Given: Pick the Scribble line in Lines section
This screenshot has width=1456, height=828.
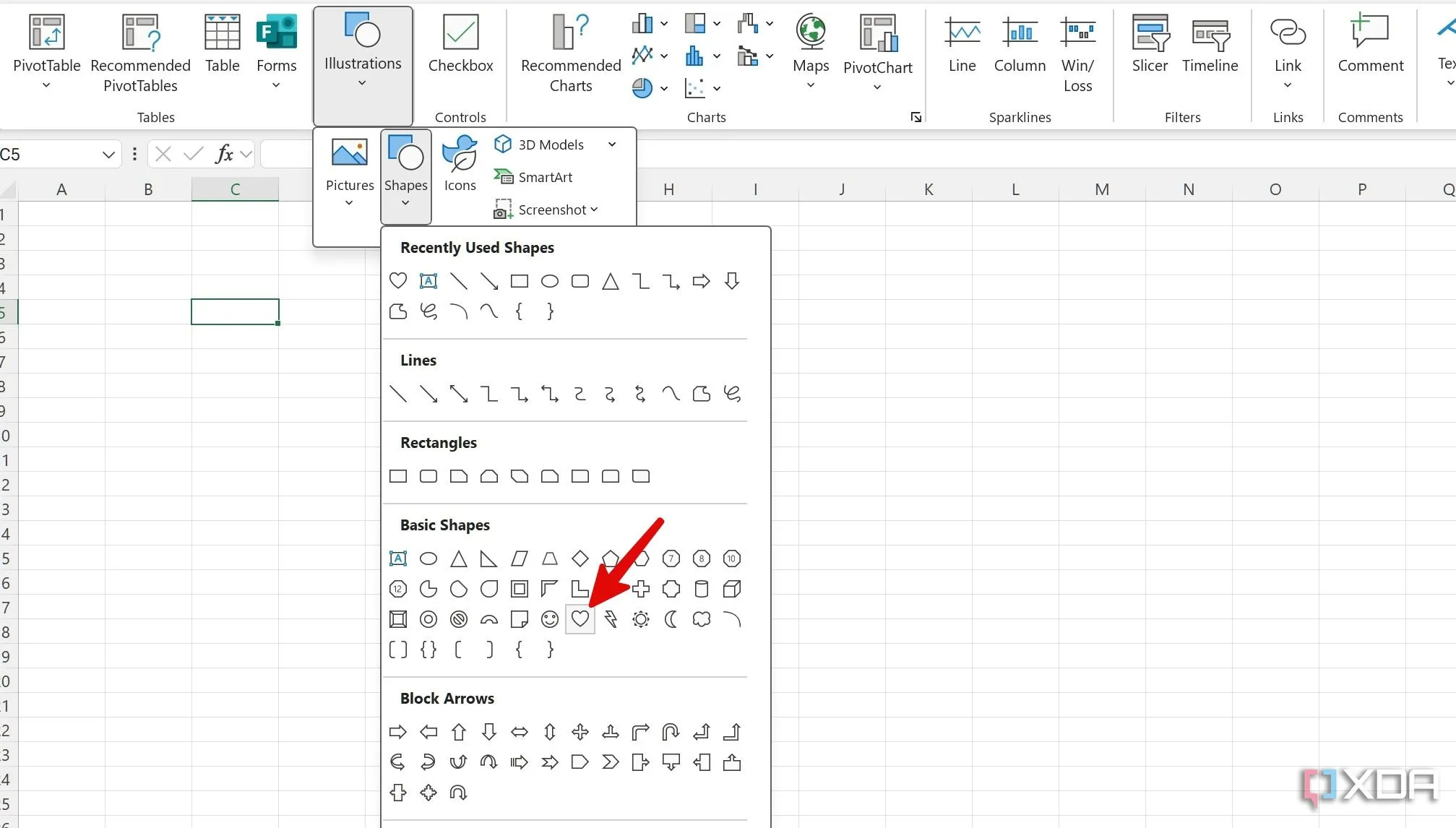Looking at the screenshot, I should pyautogui.click(x=732, y=394).
